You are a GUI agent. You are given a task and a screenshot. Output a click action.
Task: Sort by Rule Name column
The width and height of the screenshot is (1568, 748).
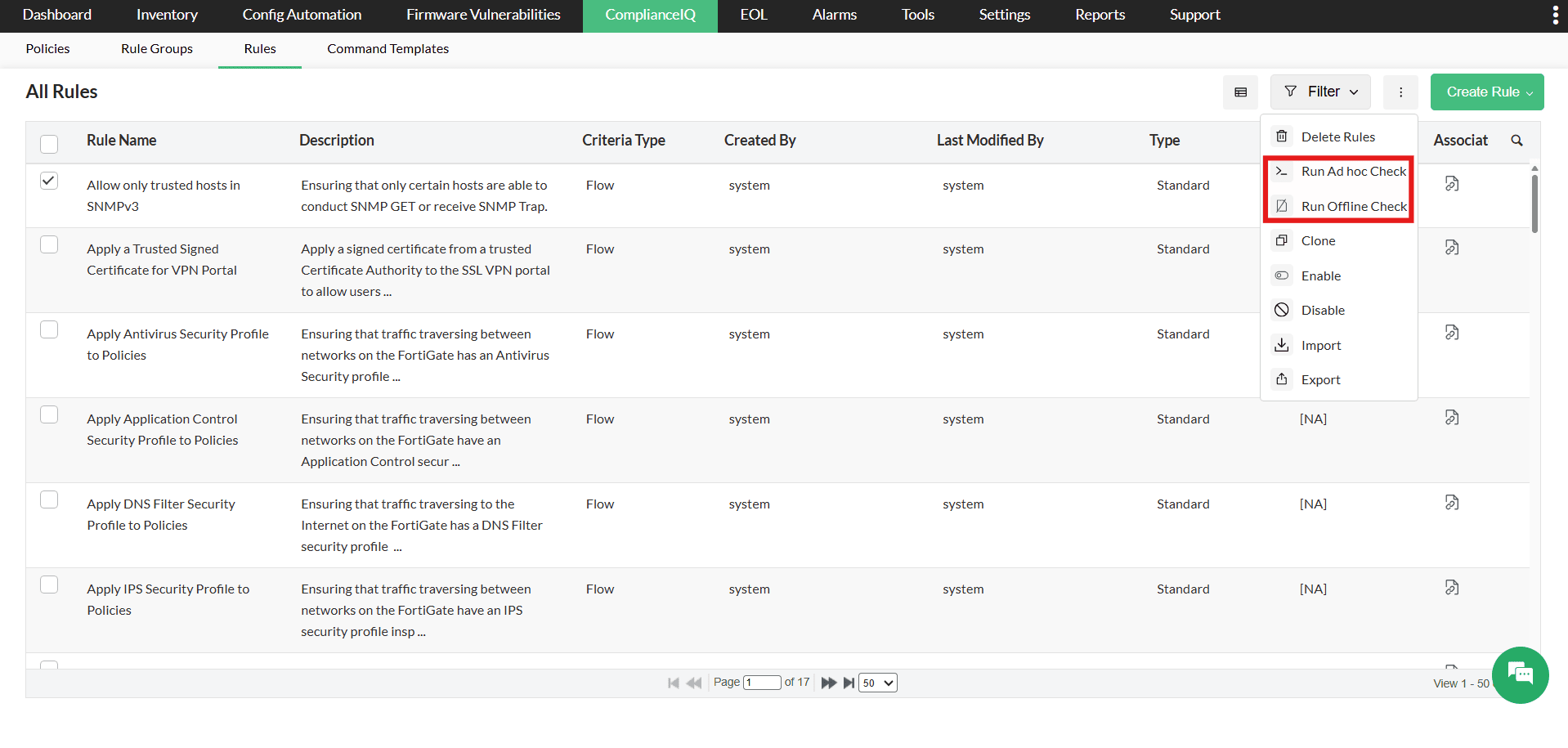point(121,141)
